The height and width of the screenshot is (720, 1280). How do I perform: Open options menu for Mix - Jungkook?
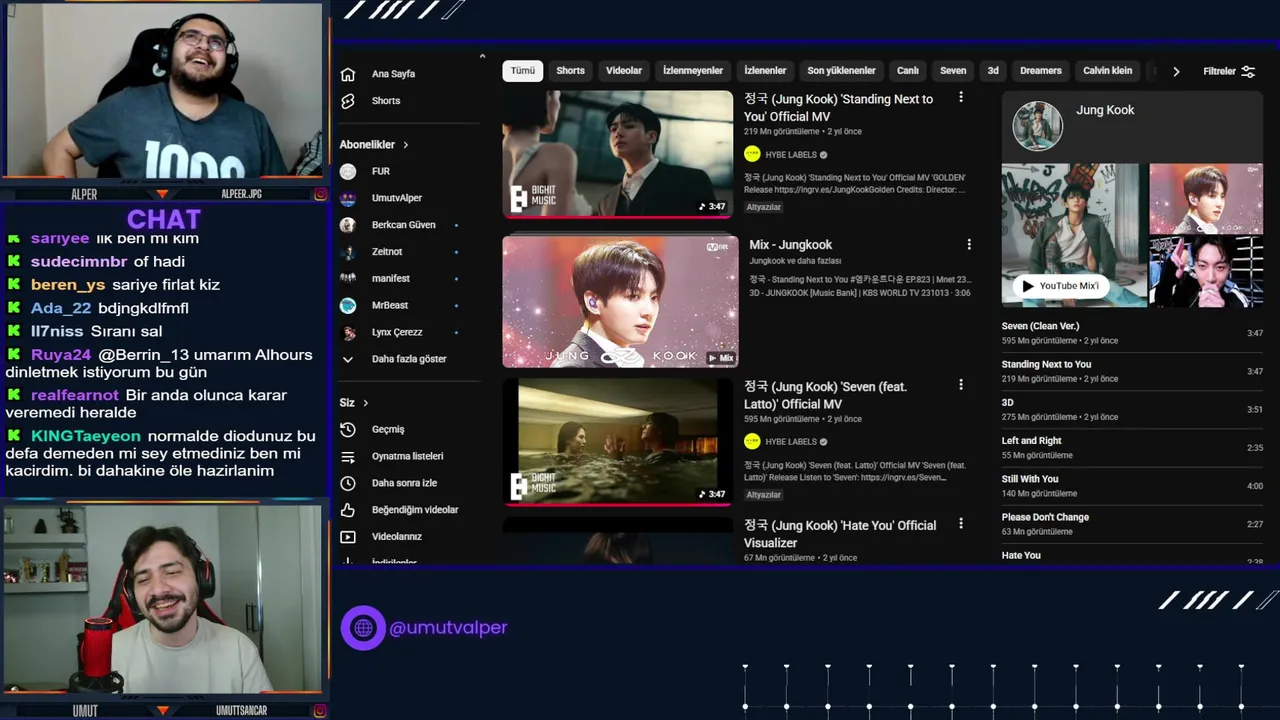click(x=968, y=244)
